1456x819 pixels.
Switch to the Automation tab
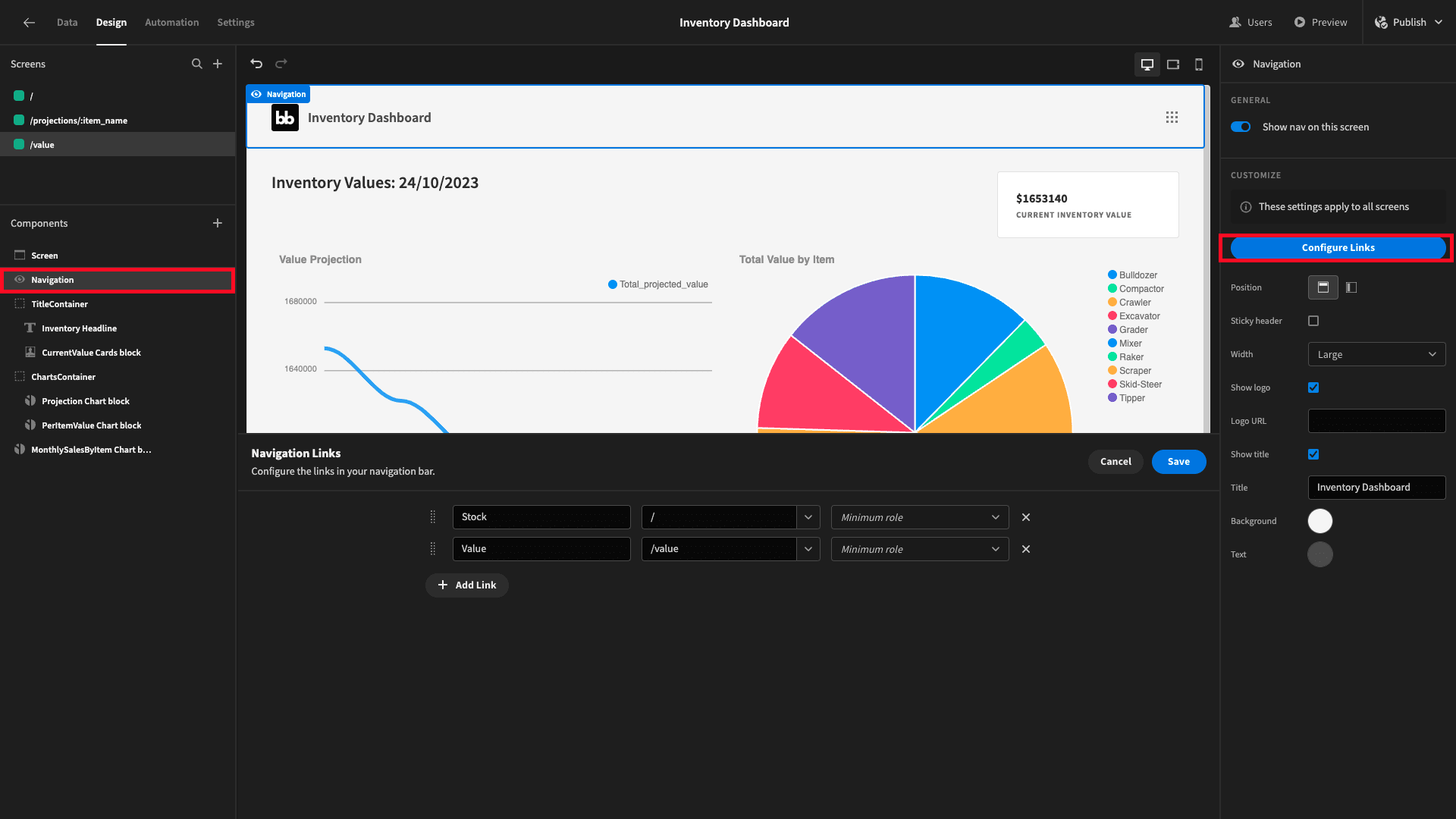pyautogui.click(x=172, y=23)
